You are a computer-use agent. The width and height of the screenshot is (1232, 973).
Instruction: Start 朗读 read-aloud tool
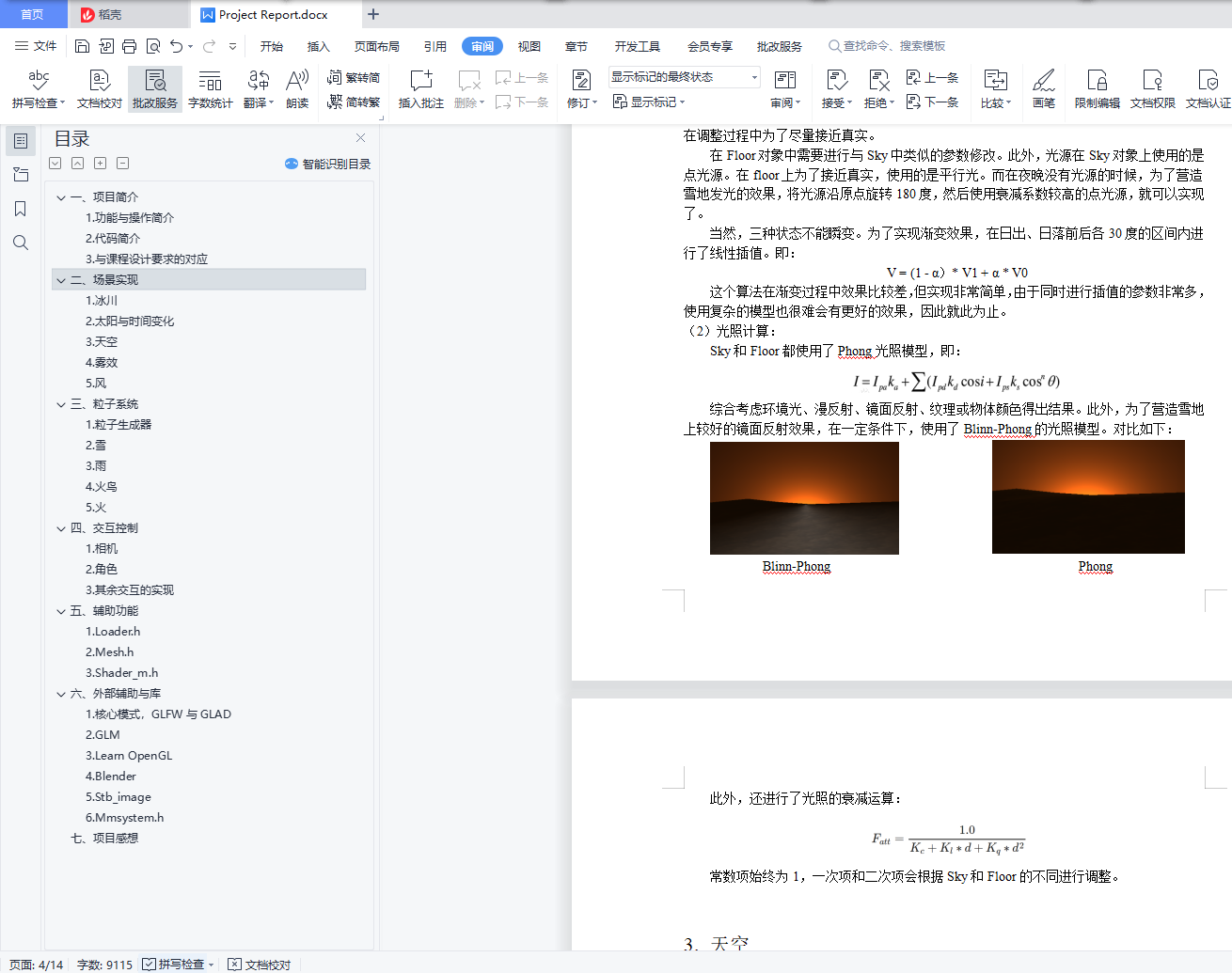297,89
